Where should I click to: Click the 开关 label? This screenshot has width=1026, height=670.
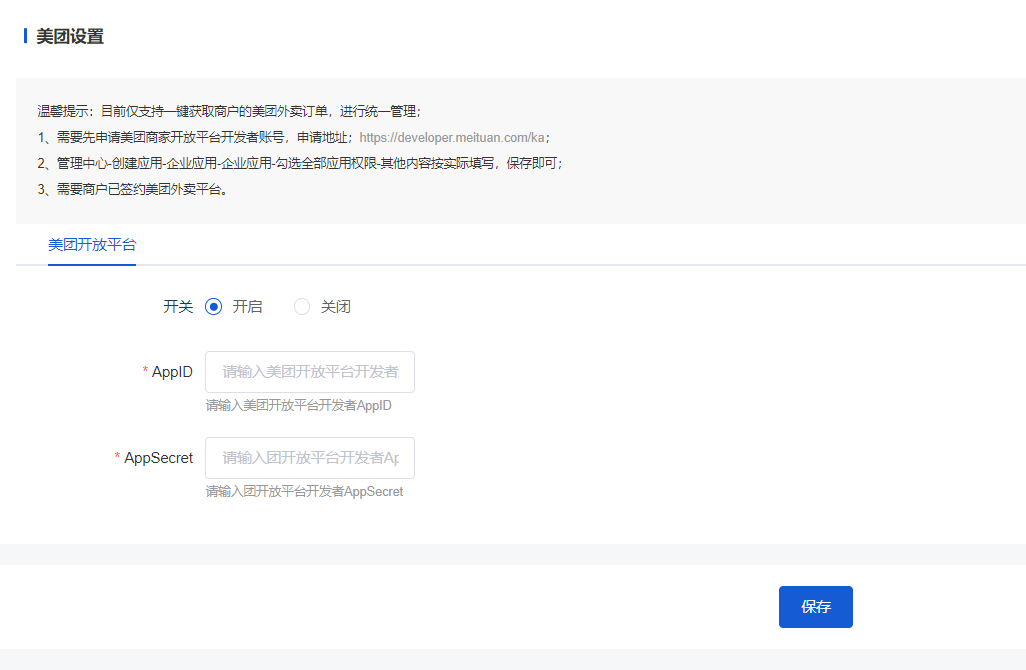click(x=178, y=306)
